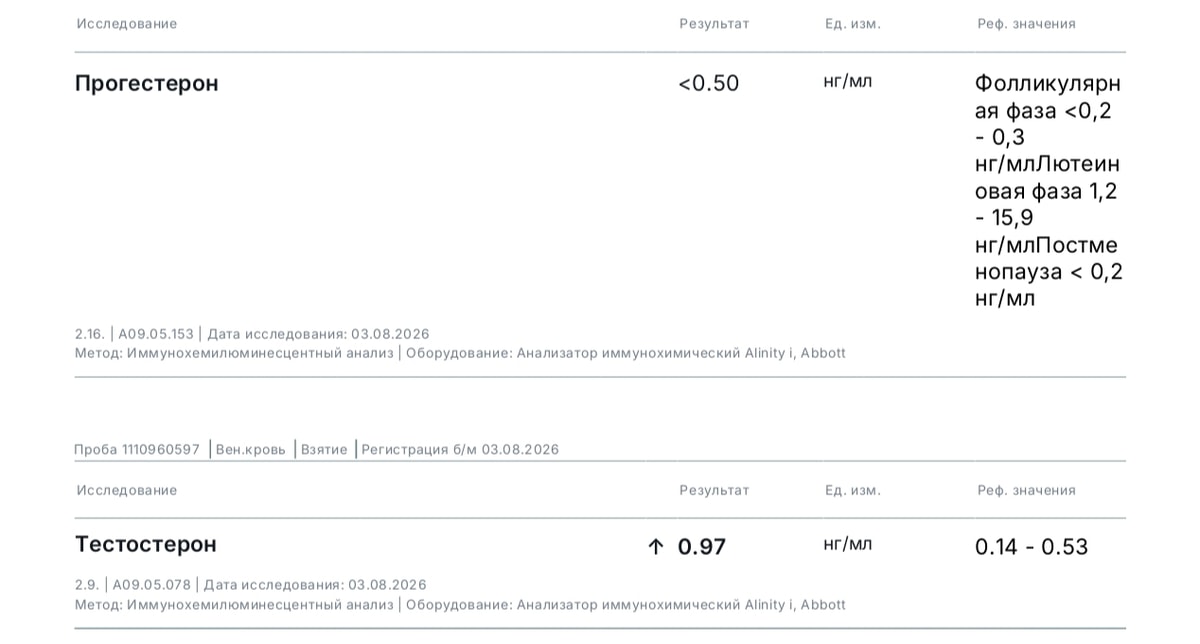Viewport: 1200px width, 644px height.
Task: Click the first table's Реф. значения column header
Action: coord(1027,24)
